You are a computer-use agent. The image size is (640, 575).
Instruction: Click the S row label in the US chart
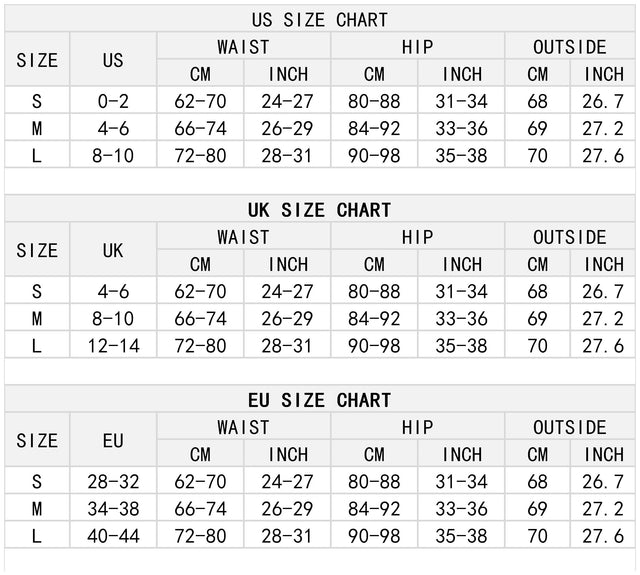tap(37, 101)
